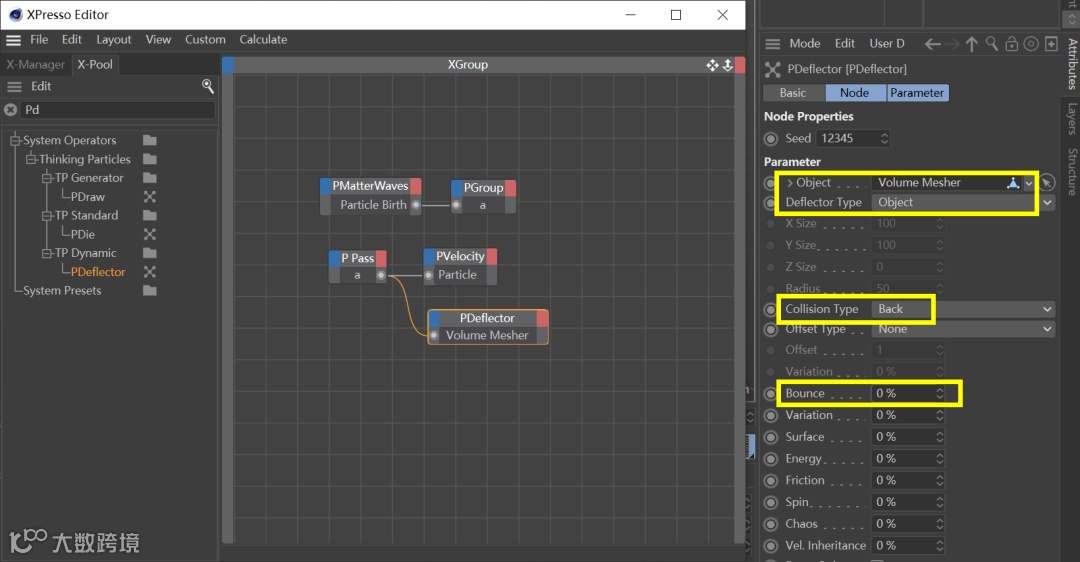1080x562 pixels.
Task: Toggle the Seed parameter port circle
Action: [x=771, y=138]
